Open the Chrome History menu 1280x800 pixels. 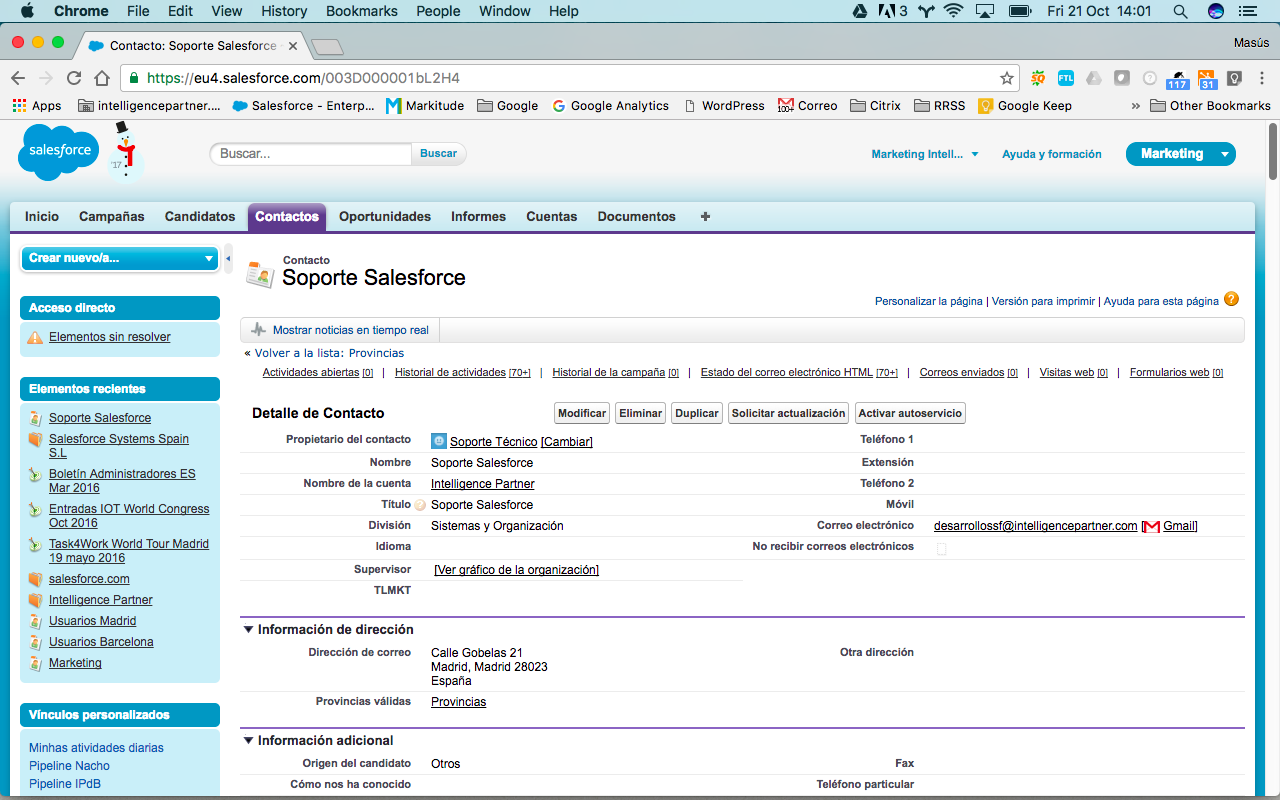284,11
